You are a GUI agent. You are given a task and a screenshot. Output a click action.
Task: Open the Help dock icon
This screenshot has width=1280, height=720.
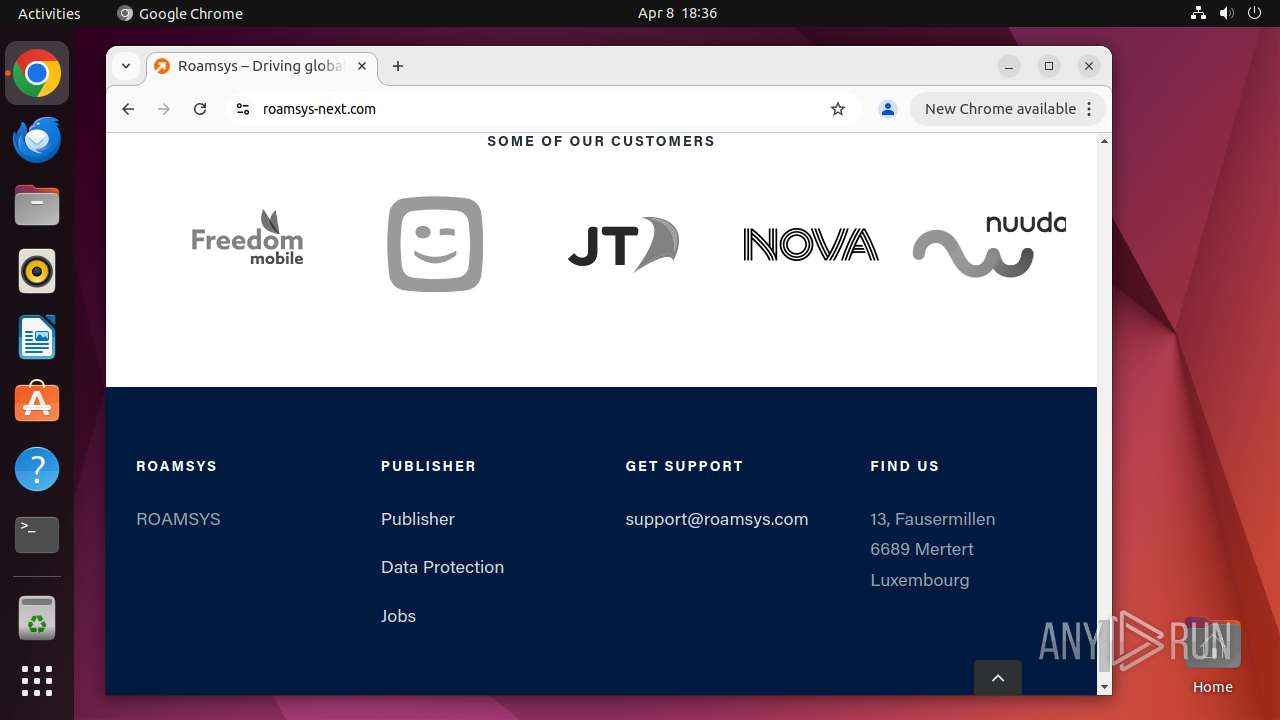[x=37, y=469]
